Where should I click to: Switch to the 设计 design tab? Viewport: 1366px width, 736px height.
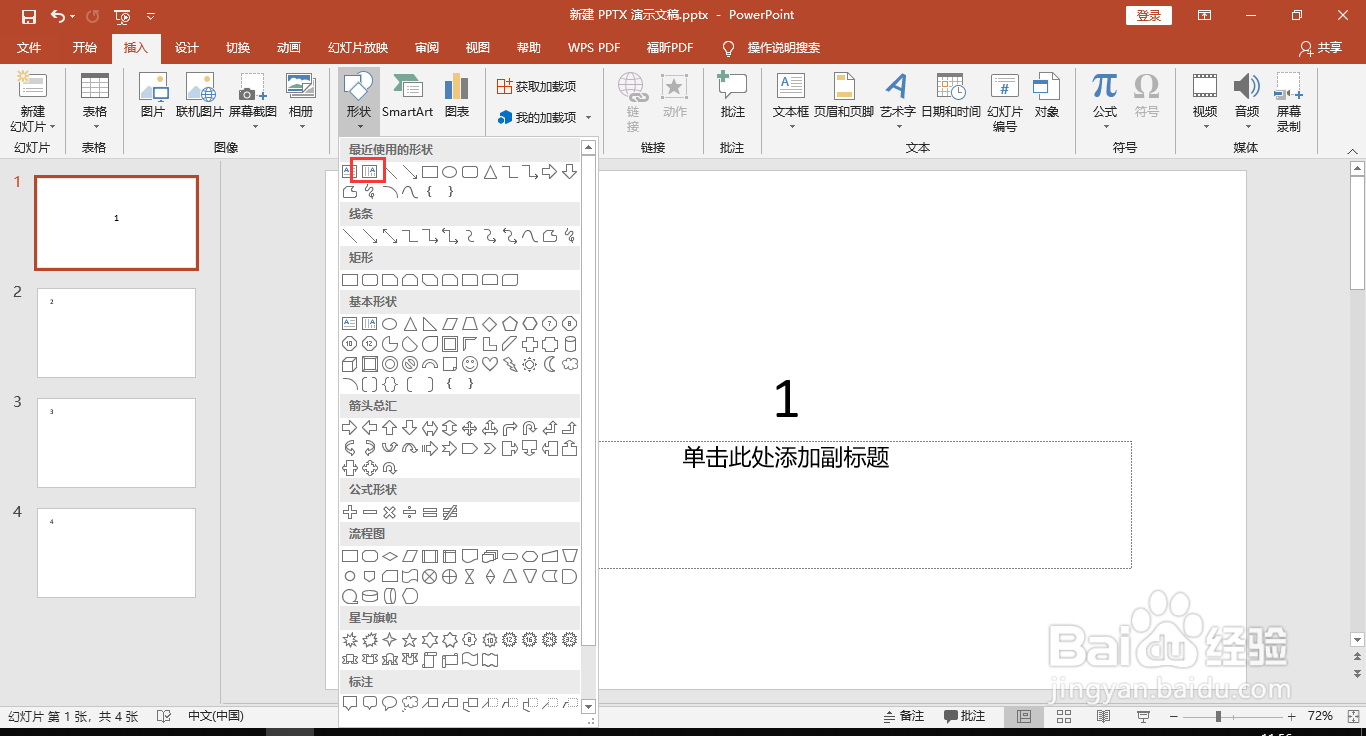[187, 48]
